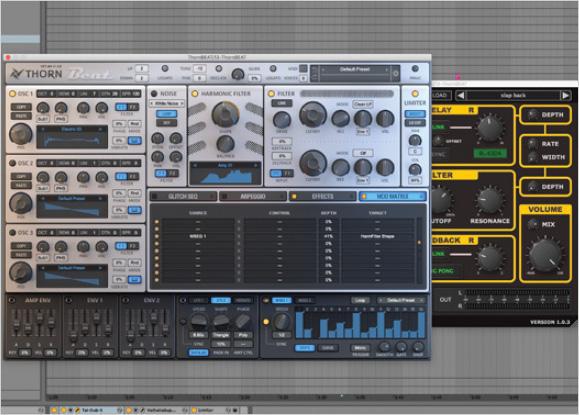Click the filter LINK button
The width and height of the screenshot is (579, 415).
pos(282,103)
